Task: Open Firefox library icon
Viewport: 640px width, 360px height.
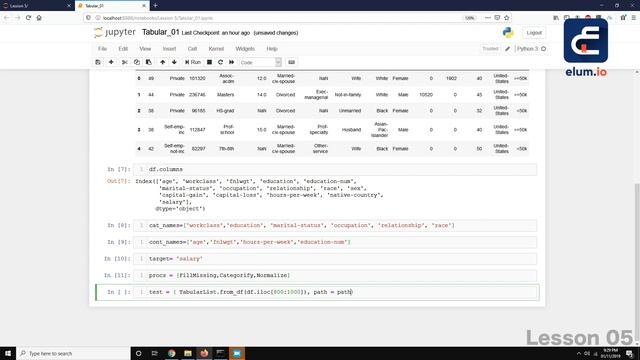Action: click(556, 18)
